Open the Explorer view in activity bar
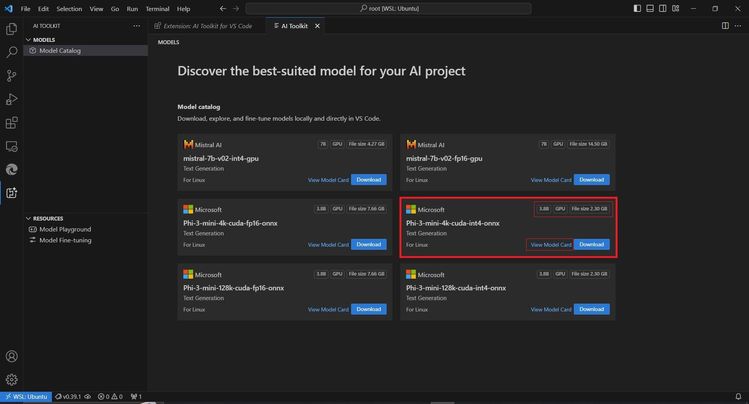The width and height of the screenshot is (749, 404). pyautogui.click(x=11, y=29)
